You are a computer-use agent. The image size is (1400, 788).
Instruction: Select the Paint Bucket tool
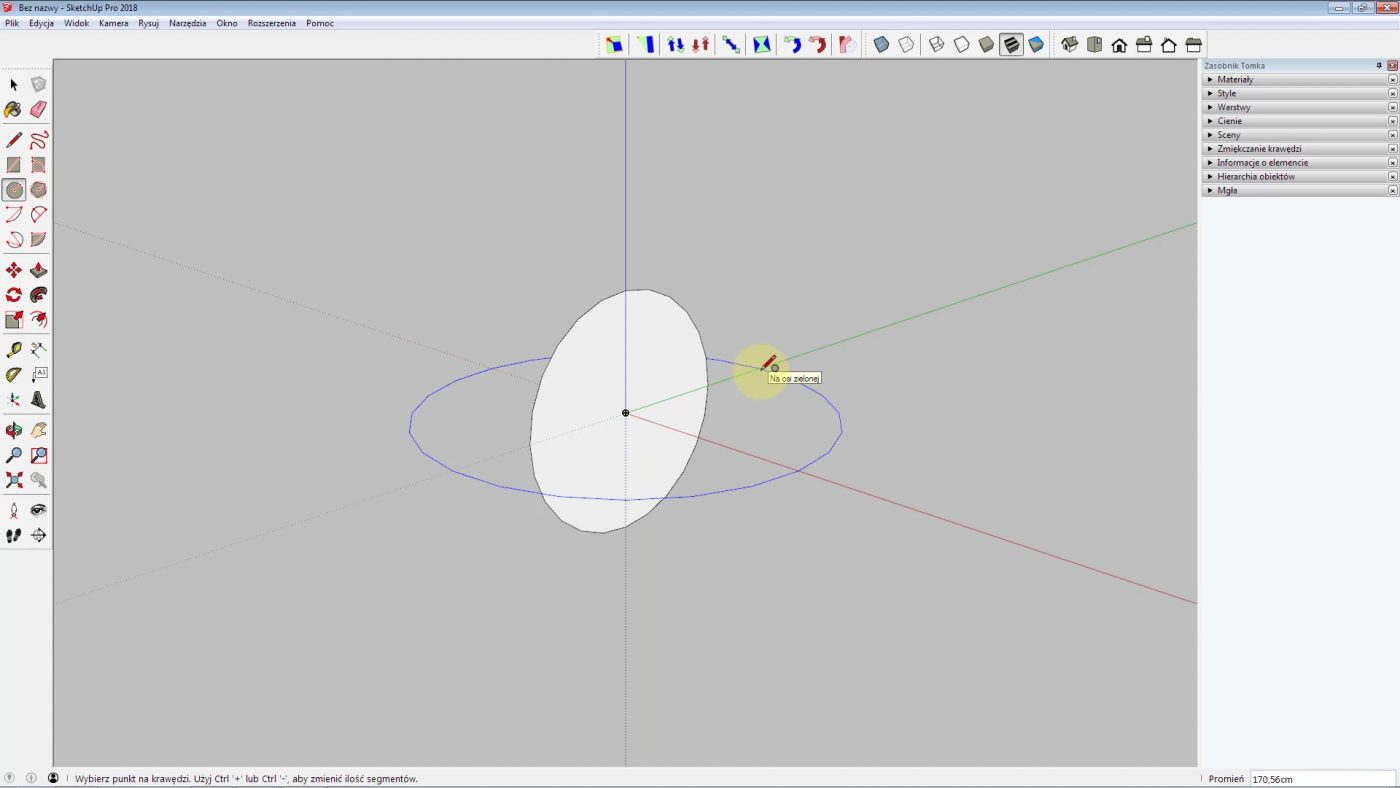pos(14,110)
